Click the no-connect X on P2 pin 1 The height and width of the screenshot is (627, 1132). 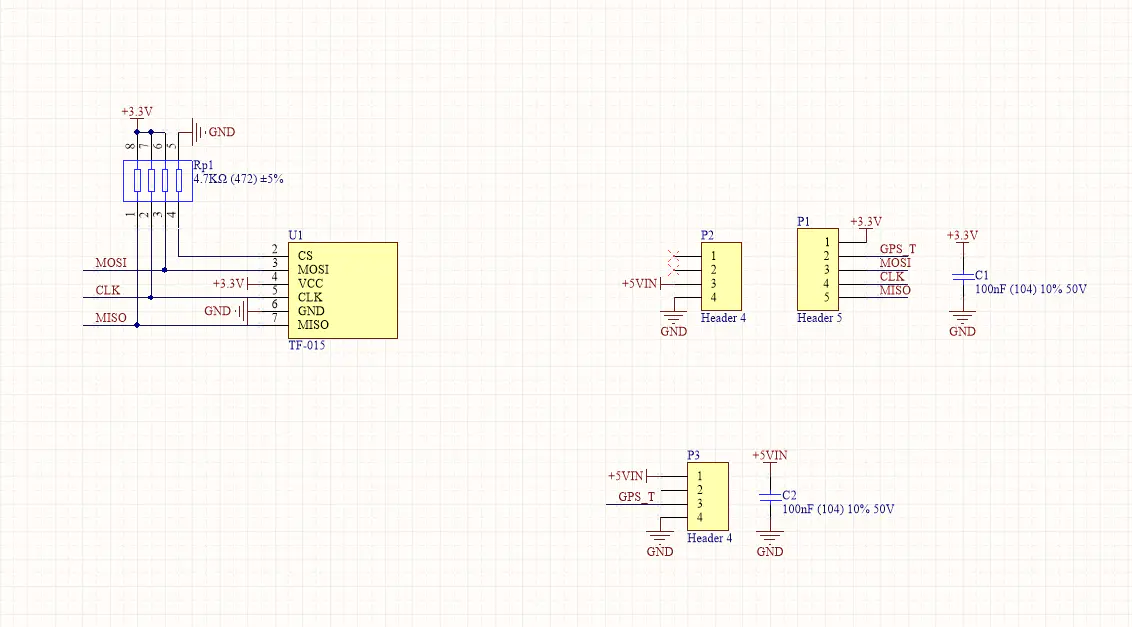[674, 262]
